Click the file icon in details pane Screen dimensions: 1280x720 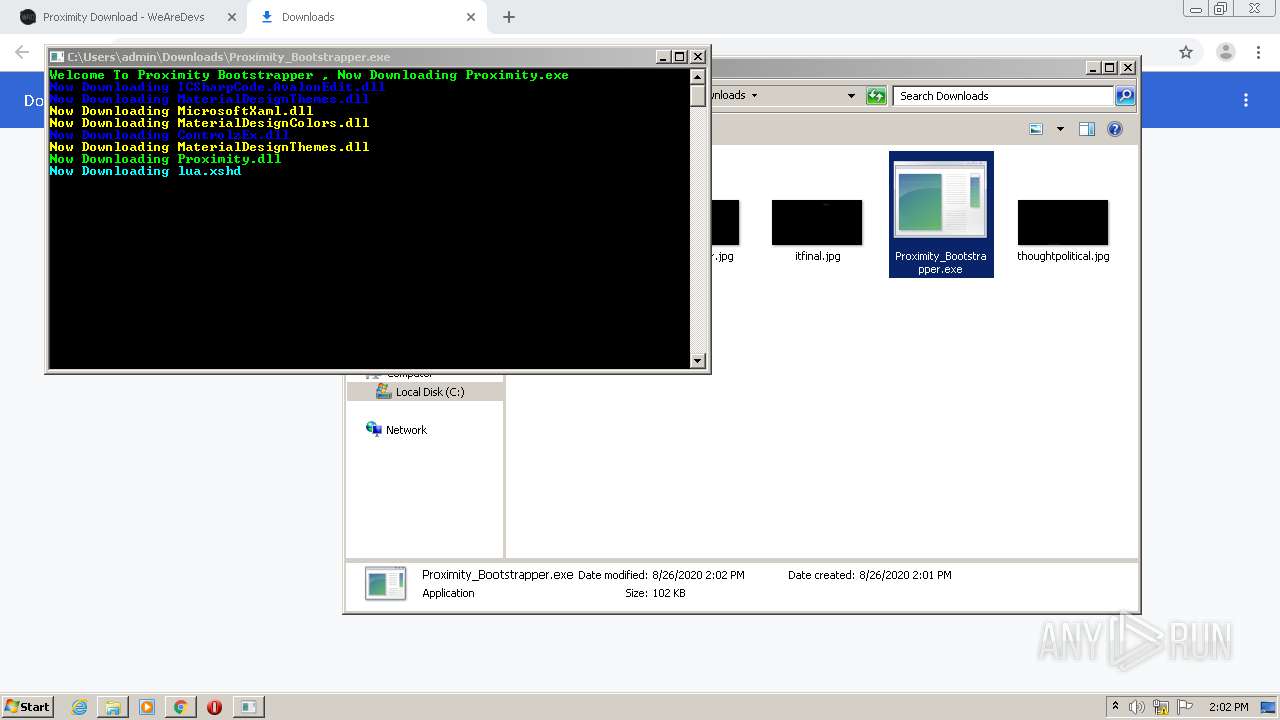click(385, 583)
